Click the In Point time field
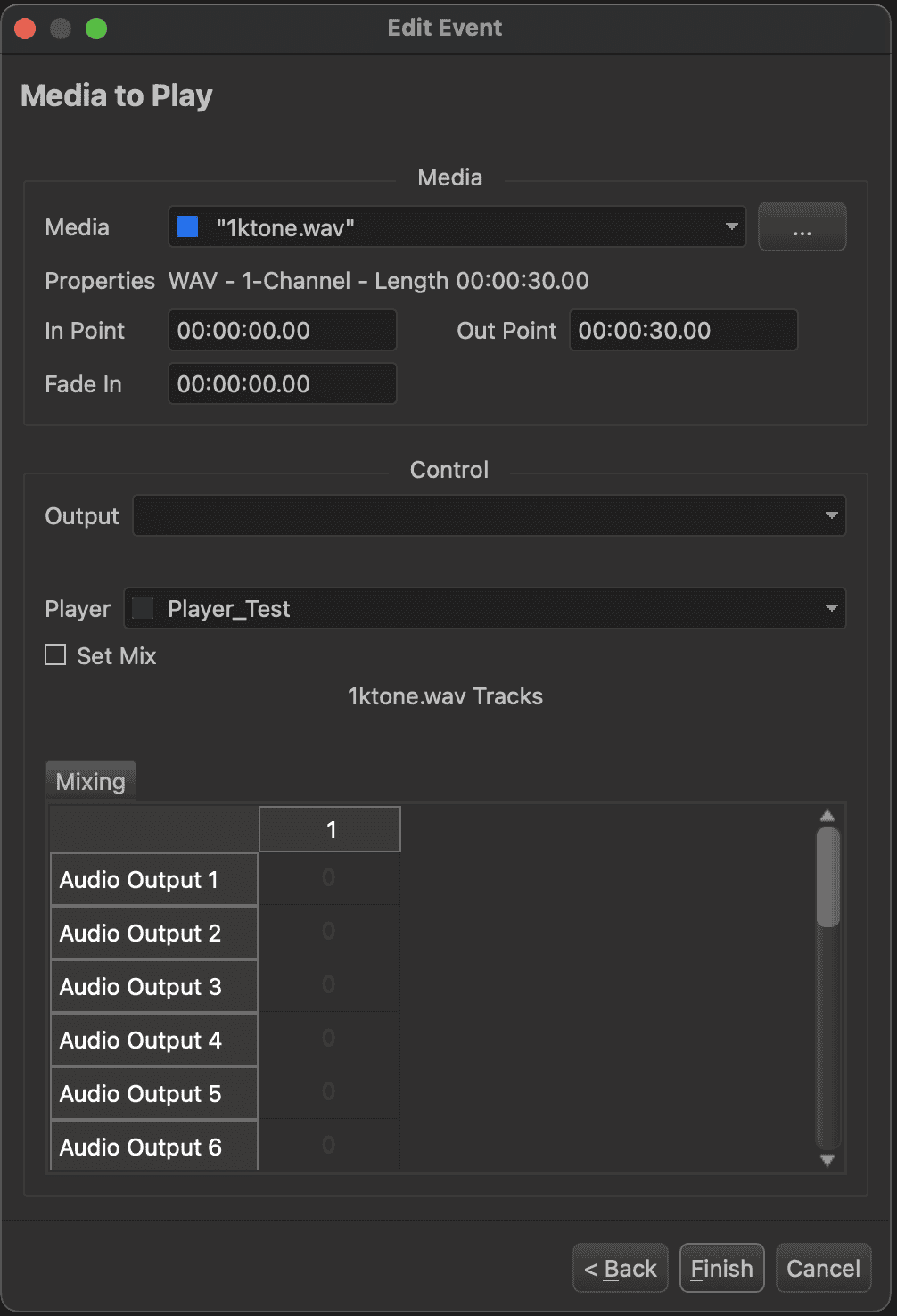 (282, 331)
